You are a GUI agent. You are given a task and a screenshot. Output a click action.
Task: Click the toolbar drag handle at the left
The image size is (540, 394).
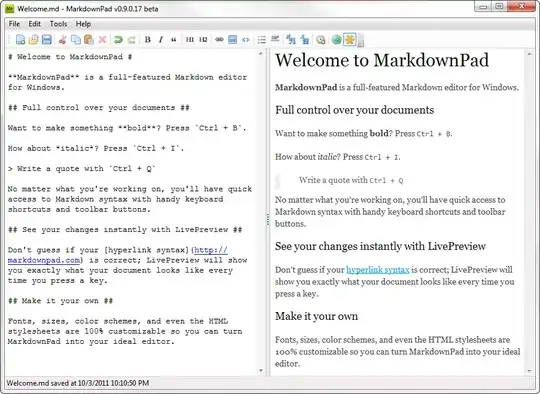[x=9, y=40]
